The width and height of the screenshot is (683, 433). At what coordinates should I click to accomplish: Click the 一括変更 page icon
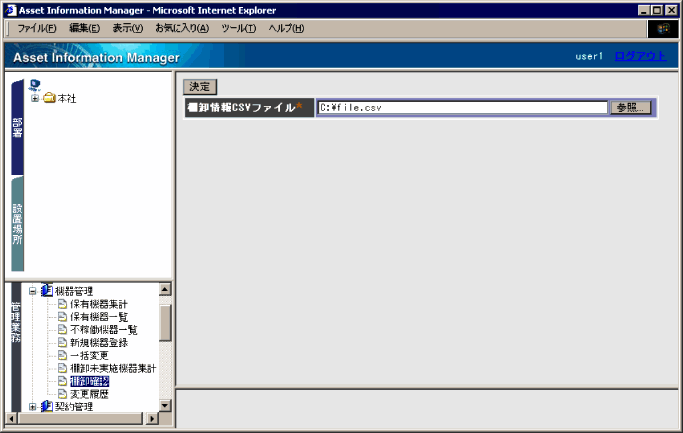point(62,355)
